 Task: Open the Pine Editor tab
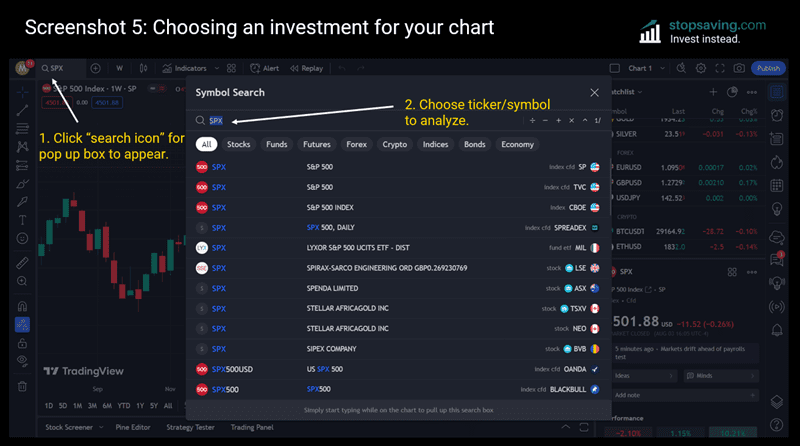pyautogui.click(x=133, y=427)
